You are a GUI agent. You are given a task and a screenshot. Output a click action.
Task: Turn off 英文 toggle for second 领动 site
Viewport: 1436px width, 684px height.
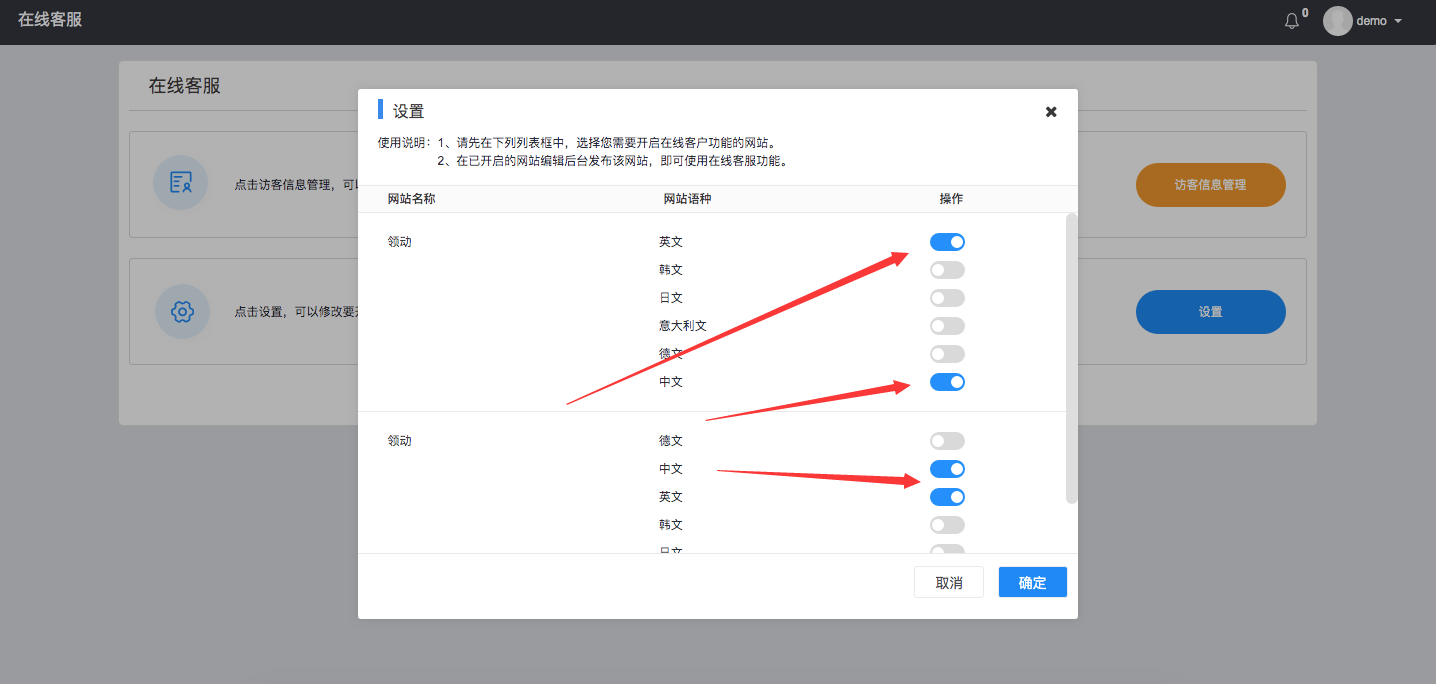pyautogui.click(x=947, y=497)
